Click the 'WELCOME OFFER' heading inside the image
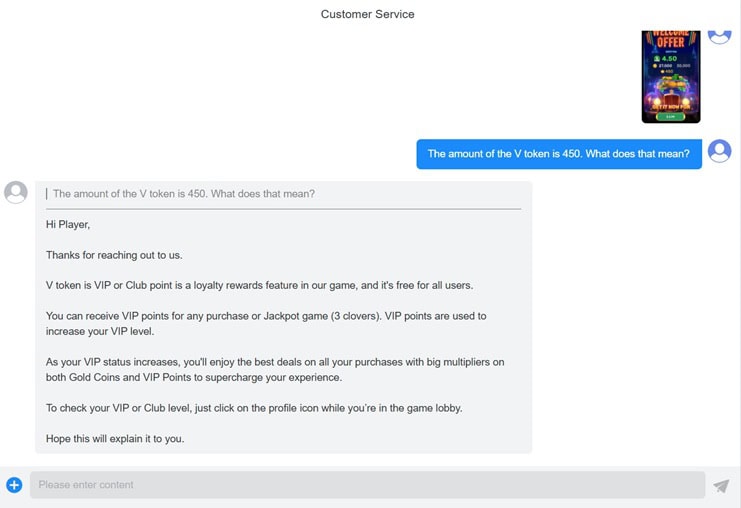This screenshot has height=508, width=741. pos(670,42)
